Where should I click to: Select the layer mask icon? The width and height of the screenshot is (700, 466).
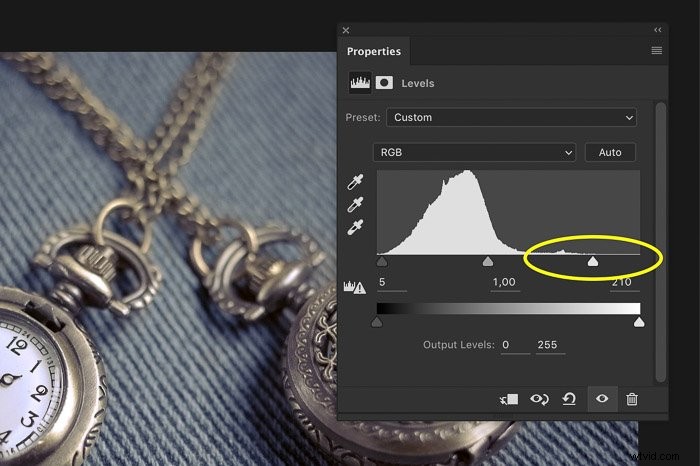pyautogui.click(x=384, y=83)
